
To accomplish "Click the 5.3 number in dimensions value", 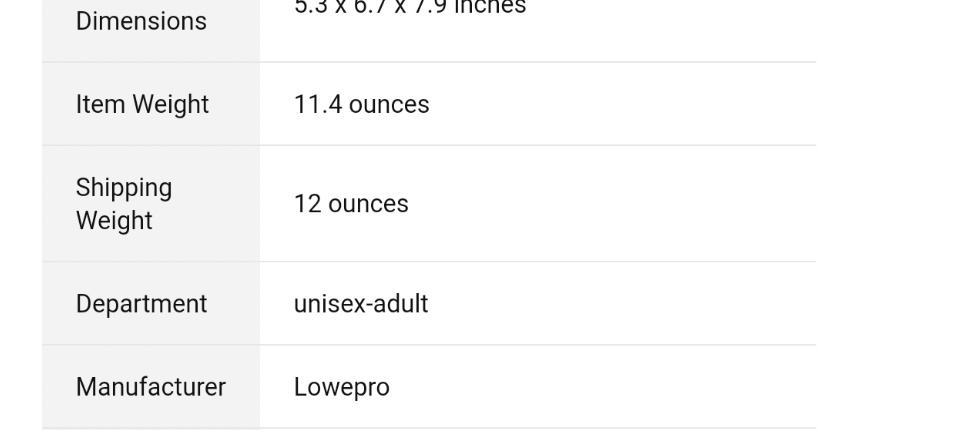I will click(312, 7).
